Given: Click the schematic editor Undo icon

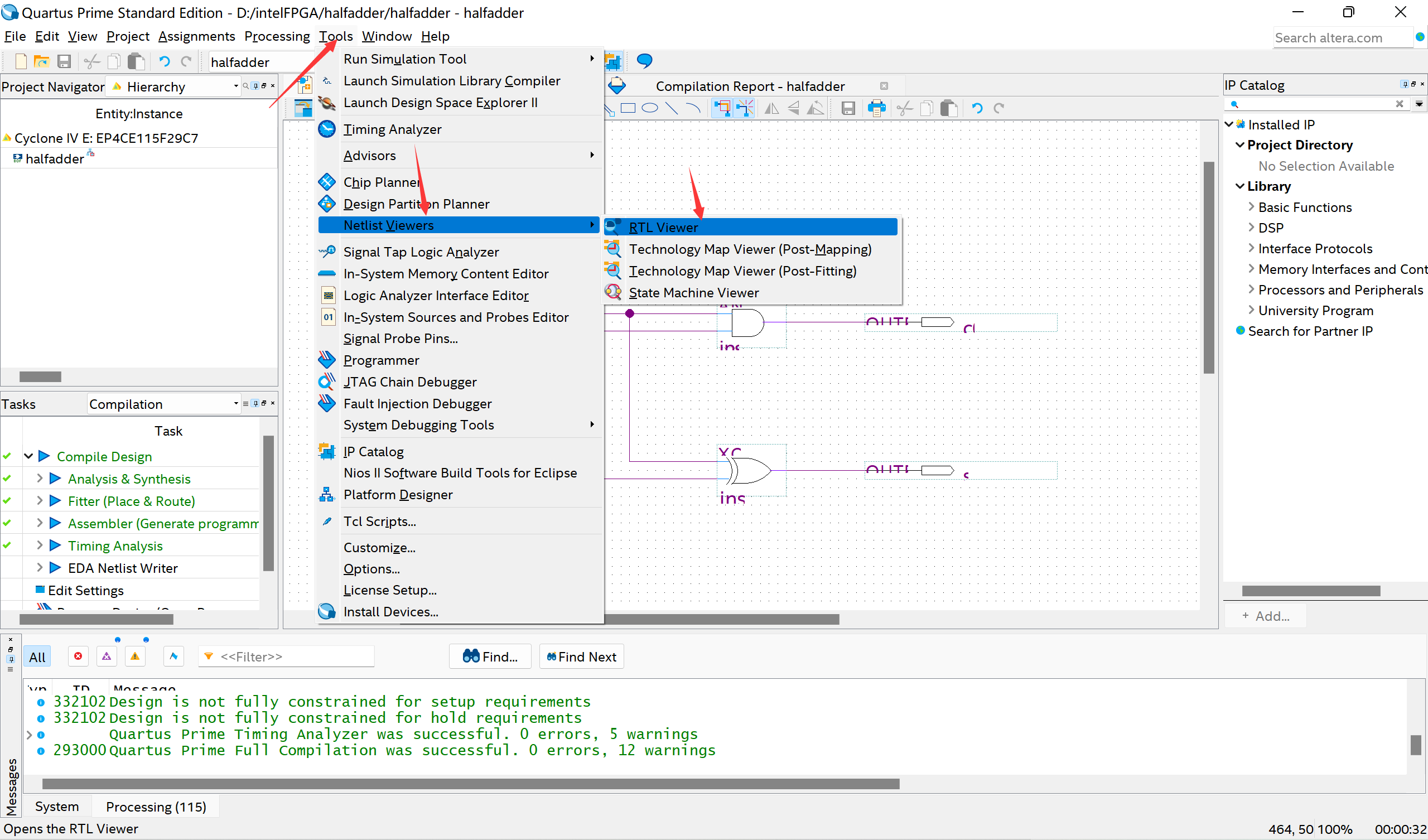Looking at the screenshot, I should (x=977, y=108).
